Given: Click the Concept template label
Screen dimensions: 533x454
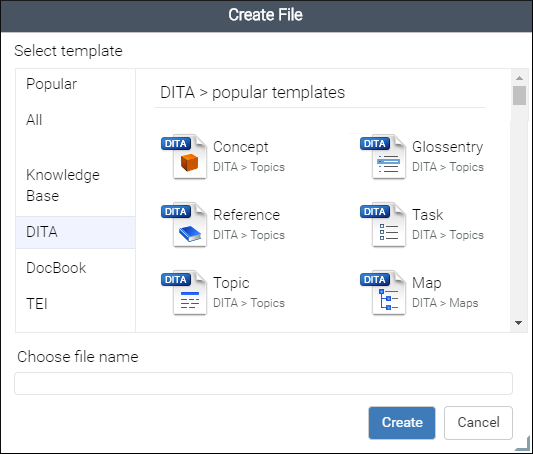Looking at the screenshot, I should click(x=241, y=147).
